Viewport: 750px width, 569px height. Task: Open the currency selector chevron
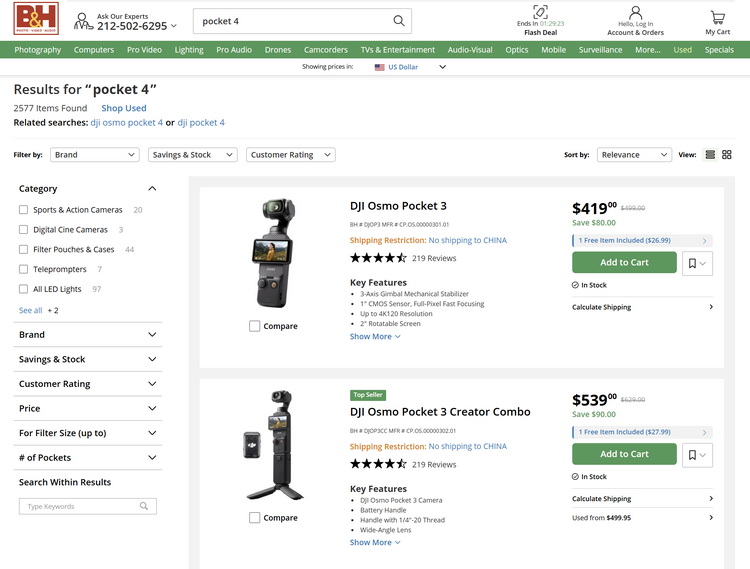pyautogui.click(x=442, y=67)
